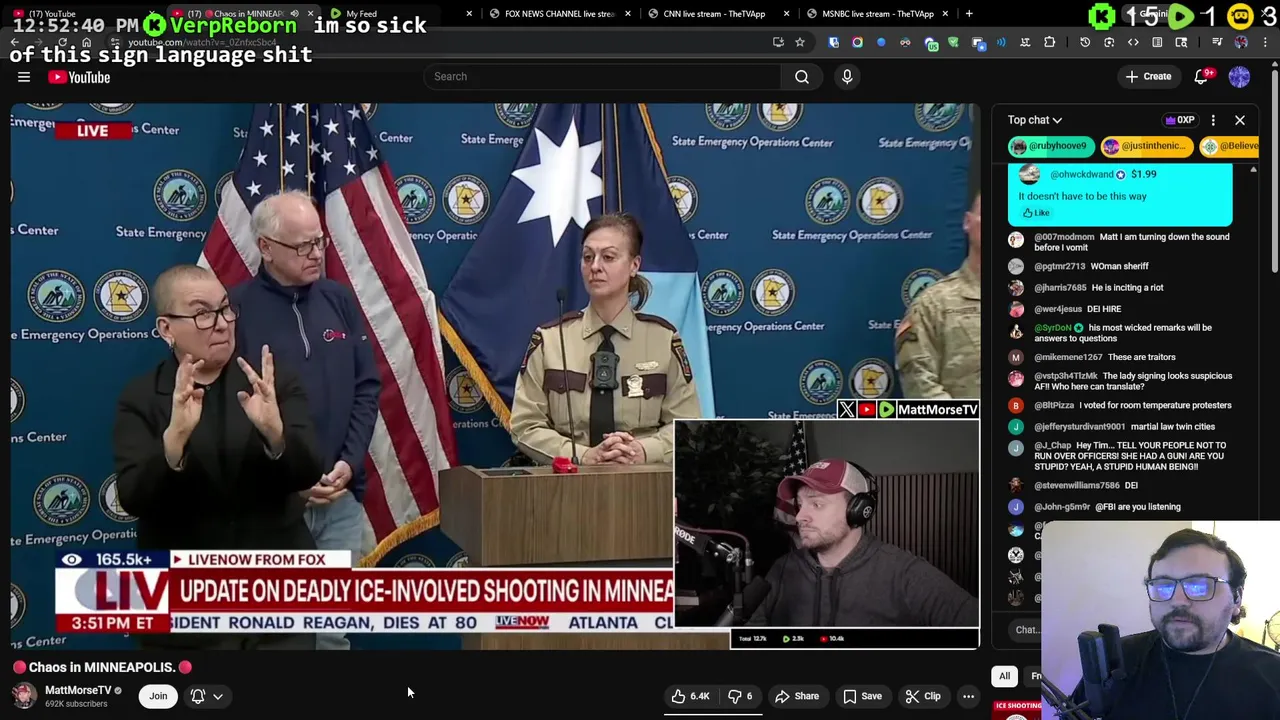Save the video to a playlist
Image resolution: width=1280 pixels, height=720 pixels.
(x=862, y=696)
